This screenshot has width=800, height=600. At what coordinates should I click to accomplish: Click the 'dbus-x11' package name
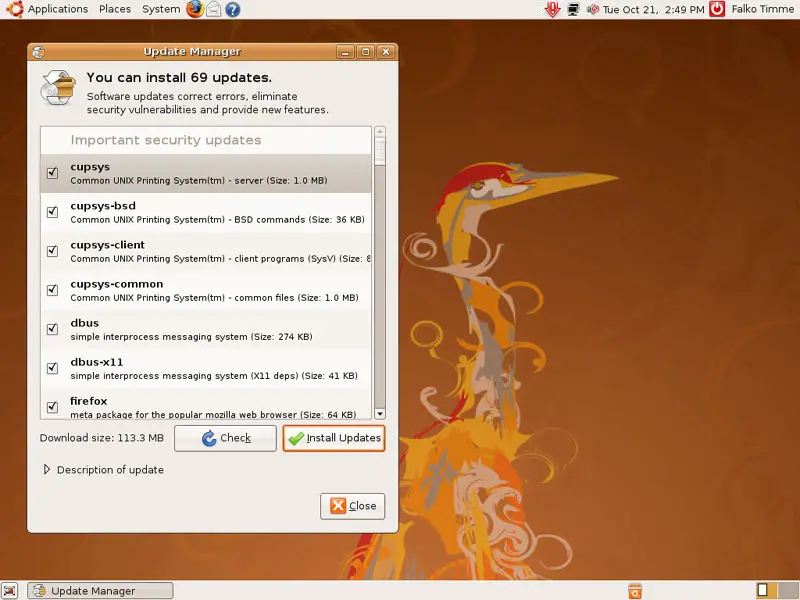tap(97, 362)
